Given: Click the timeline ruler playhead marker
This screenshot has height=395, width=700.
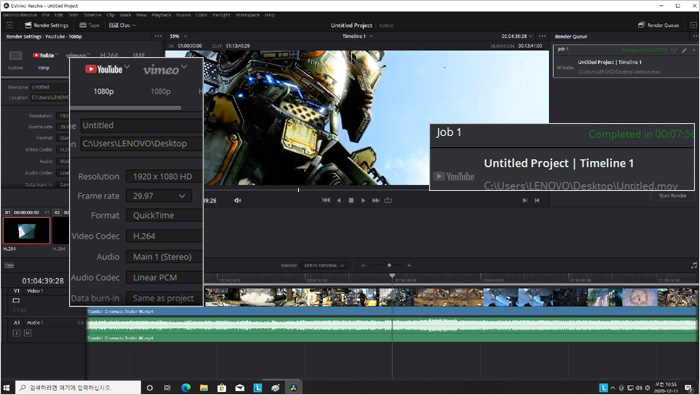Looking at the screenshot, I should [392, 276].
